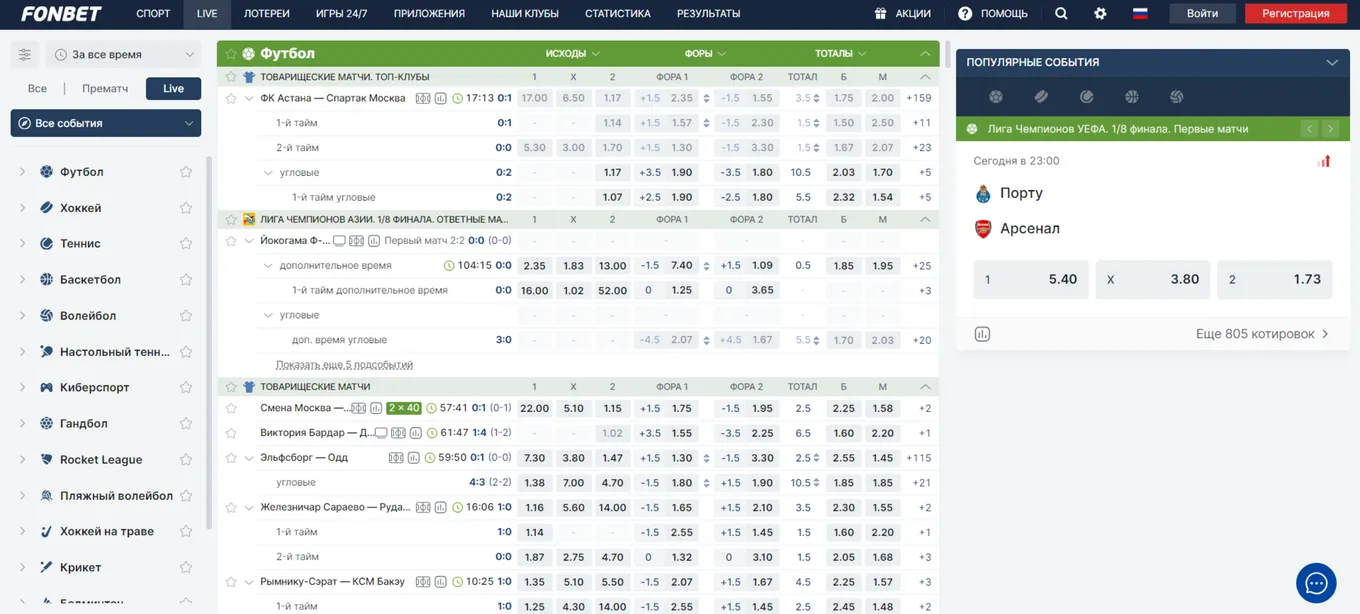The width and height of the screenshot is (1360, 614).
Task: Open the filter sliders icon beside the time selector
Action: (x=25, y=55)
